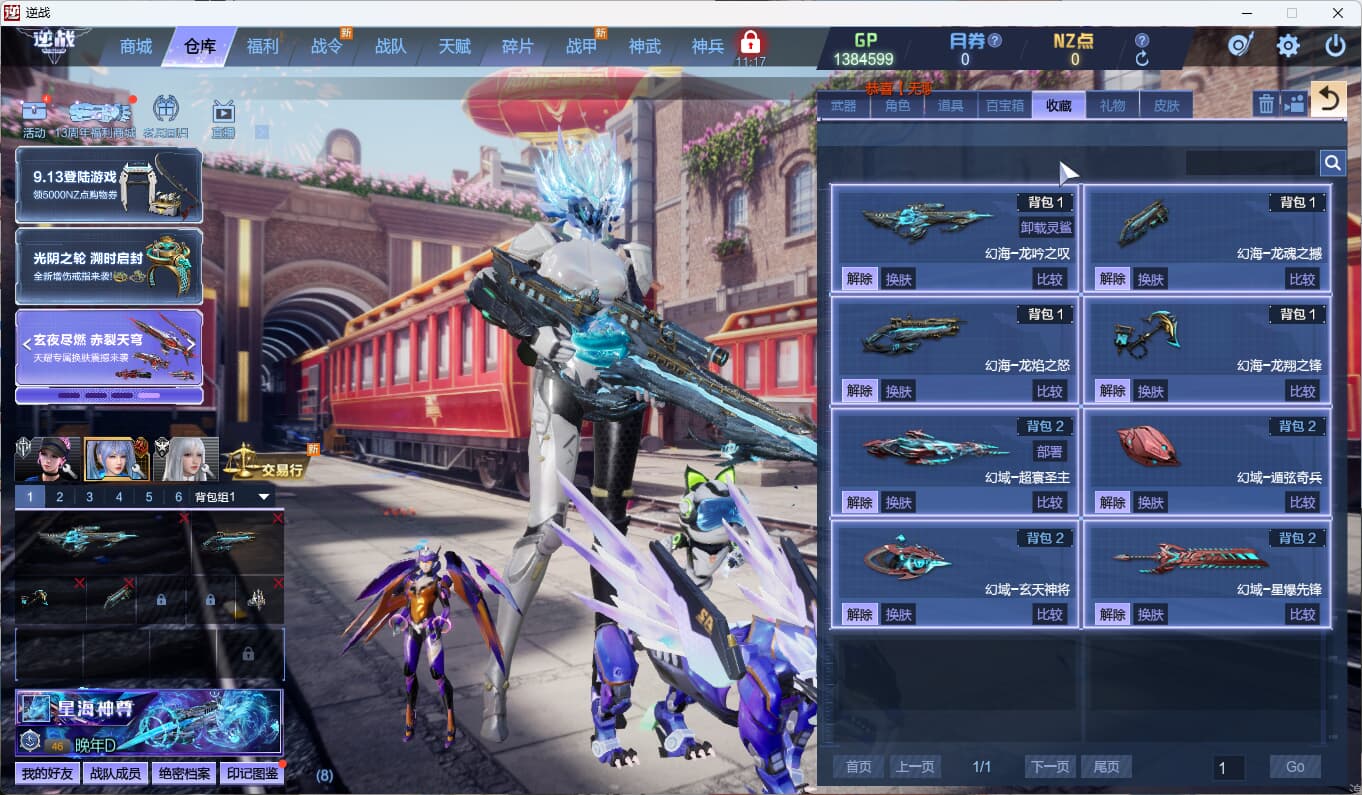Click the magnifier search icon
This screenshot has height=795, width=1362.
(1332, 163)
